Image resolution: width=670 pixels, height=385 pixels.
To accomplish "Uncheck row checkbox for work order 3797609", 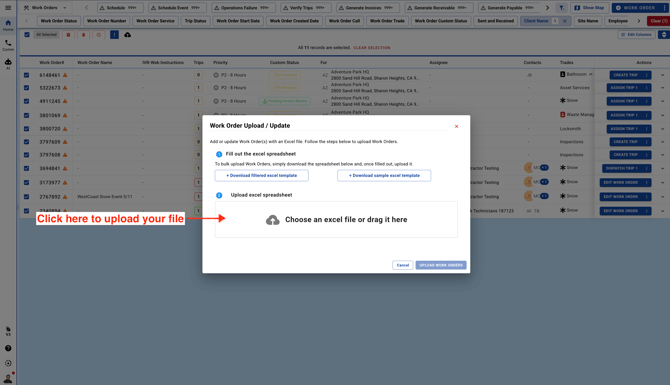I will coord(26,142).
